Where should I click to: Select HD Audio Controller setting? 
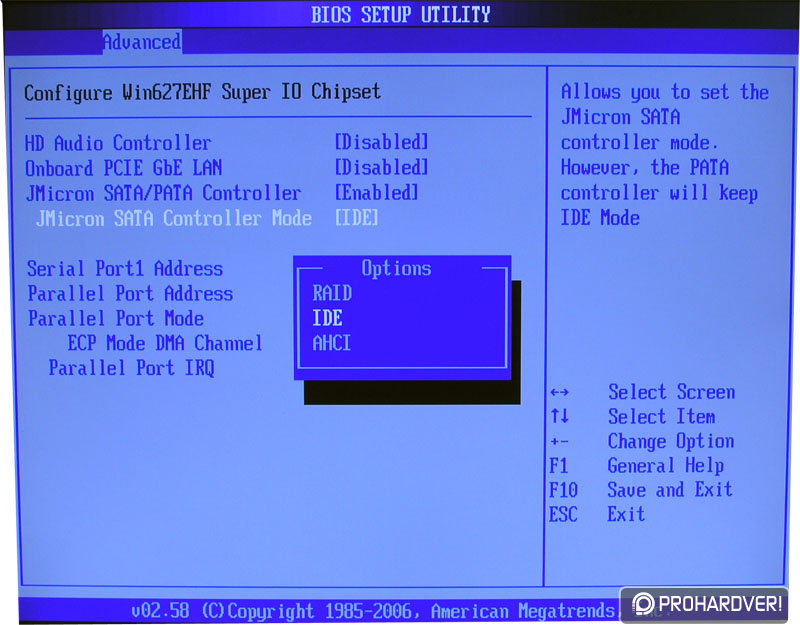(118, 143)
